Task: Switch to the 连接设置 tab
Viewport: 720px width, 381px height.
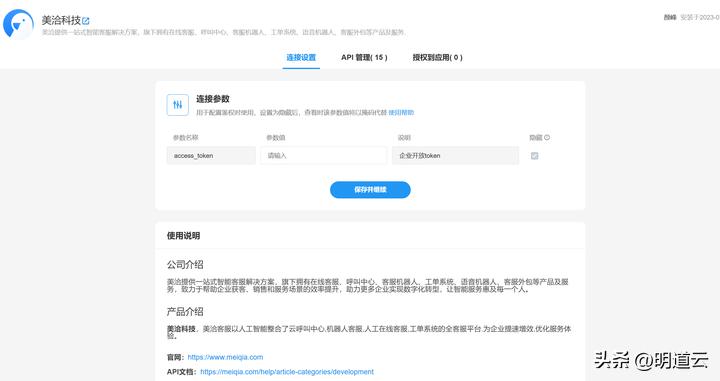Action: pyautogui.click(x=301, y=57)
